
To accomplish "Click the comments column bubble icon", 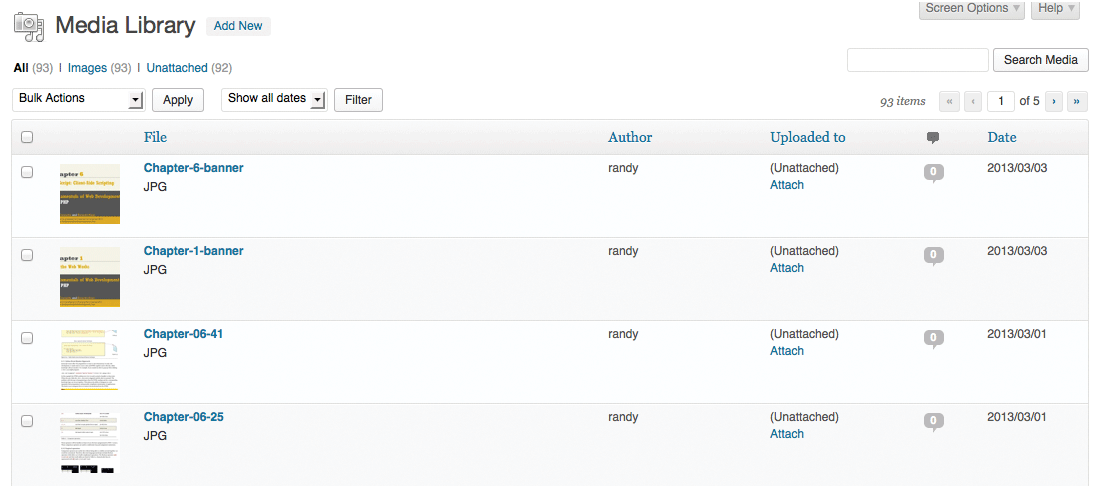I will pos(933,138).
